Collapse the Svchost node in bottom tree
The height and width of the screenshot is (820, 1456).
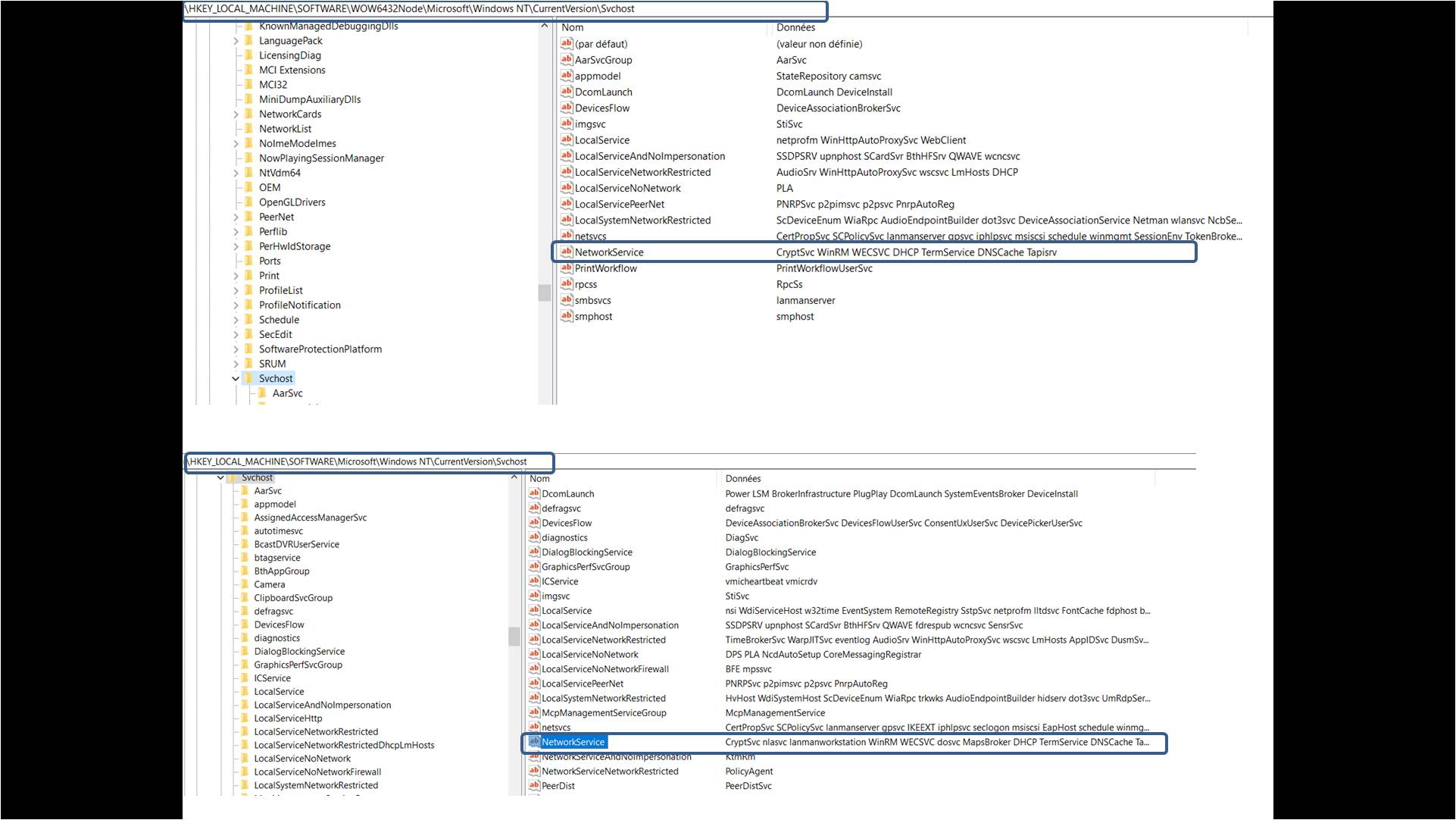pos(220,477)
